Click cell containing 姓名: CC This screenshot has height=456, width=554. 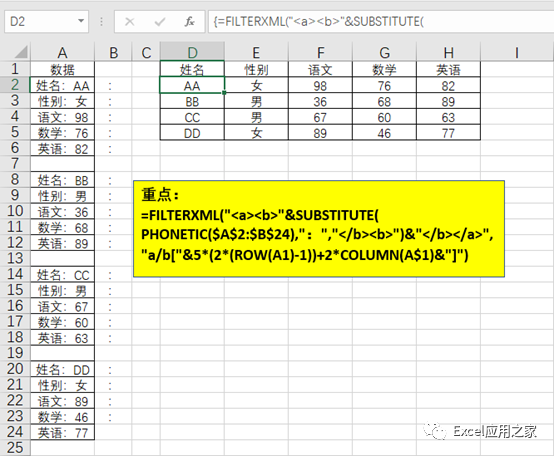(x=63, y=274)
